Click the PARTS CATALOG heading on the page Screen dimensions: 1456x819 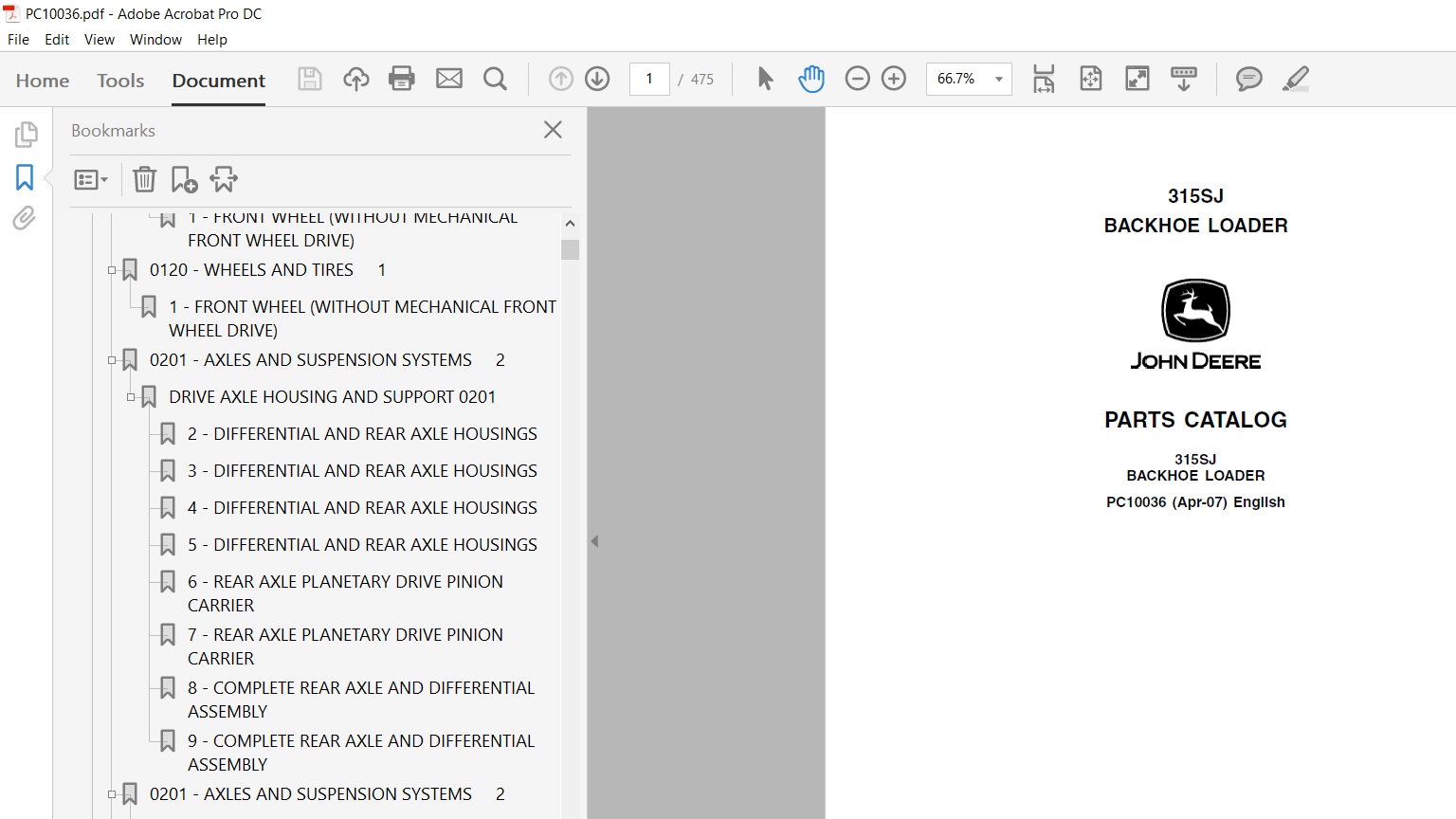1195,420
